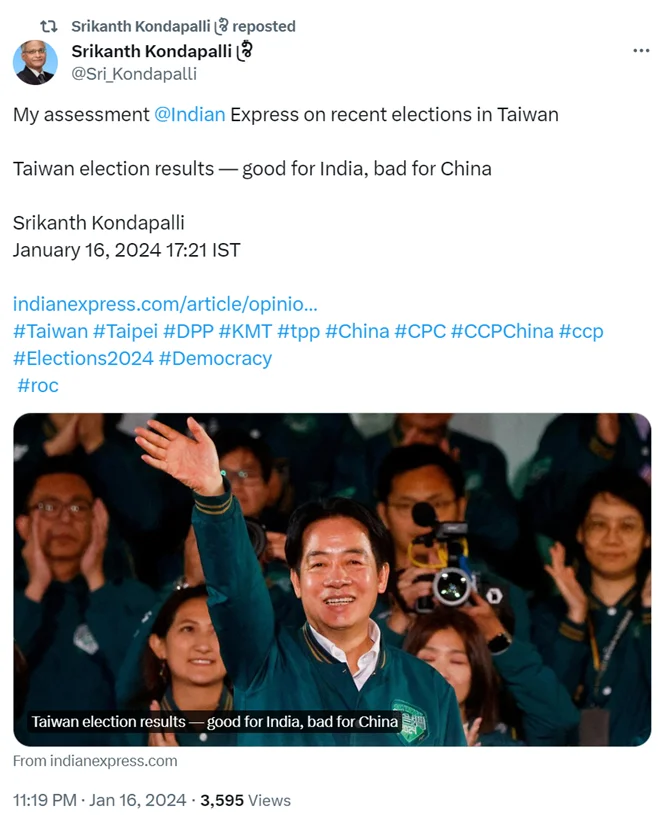670x815 pixels.
Task: Click the repost arrows icon
Action: [49, 26]
